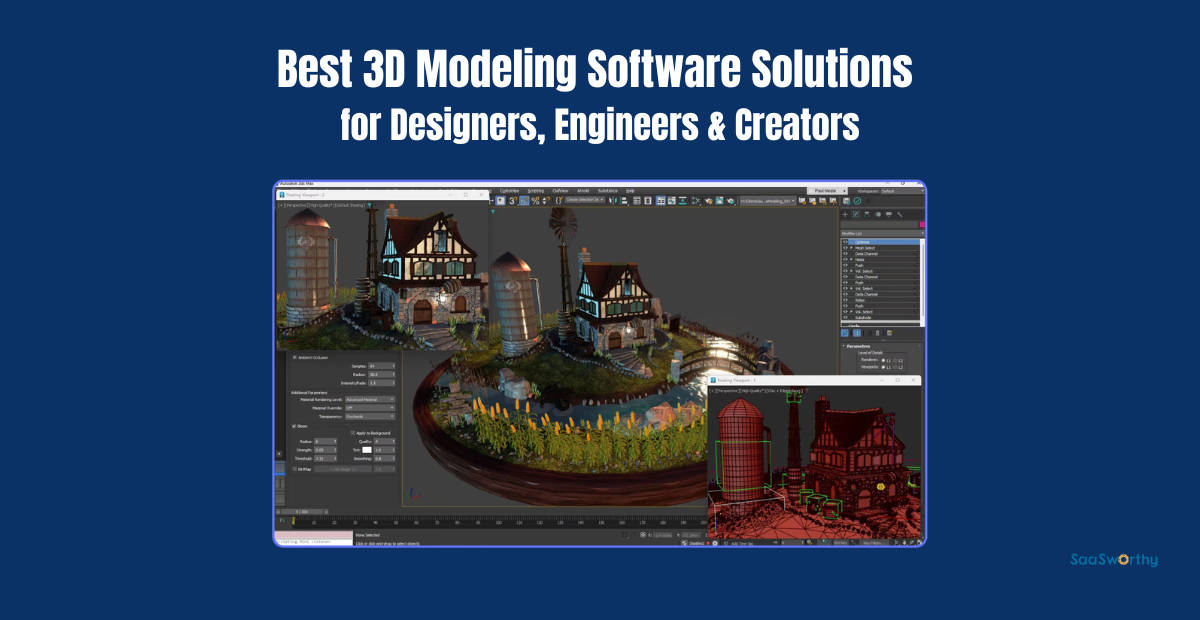
Task: Toggle visibility of the Subdivide modifier
Action: coord(845,317)
